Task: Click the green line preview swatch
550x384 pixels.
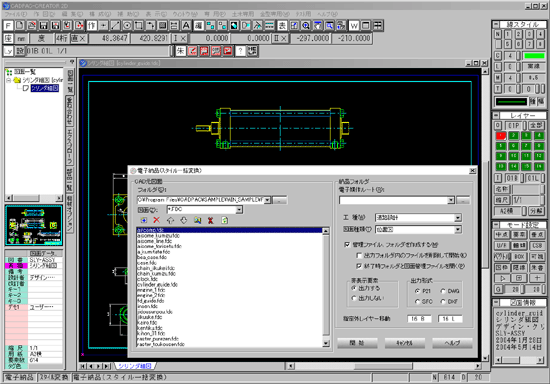Action: [511, 102]
